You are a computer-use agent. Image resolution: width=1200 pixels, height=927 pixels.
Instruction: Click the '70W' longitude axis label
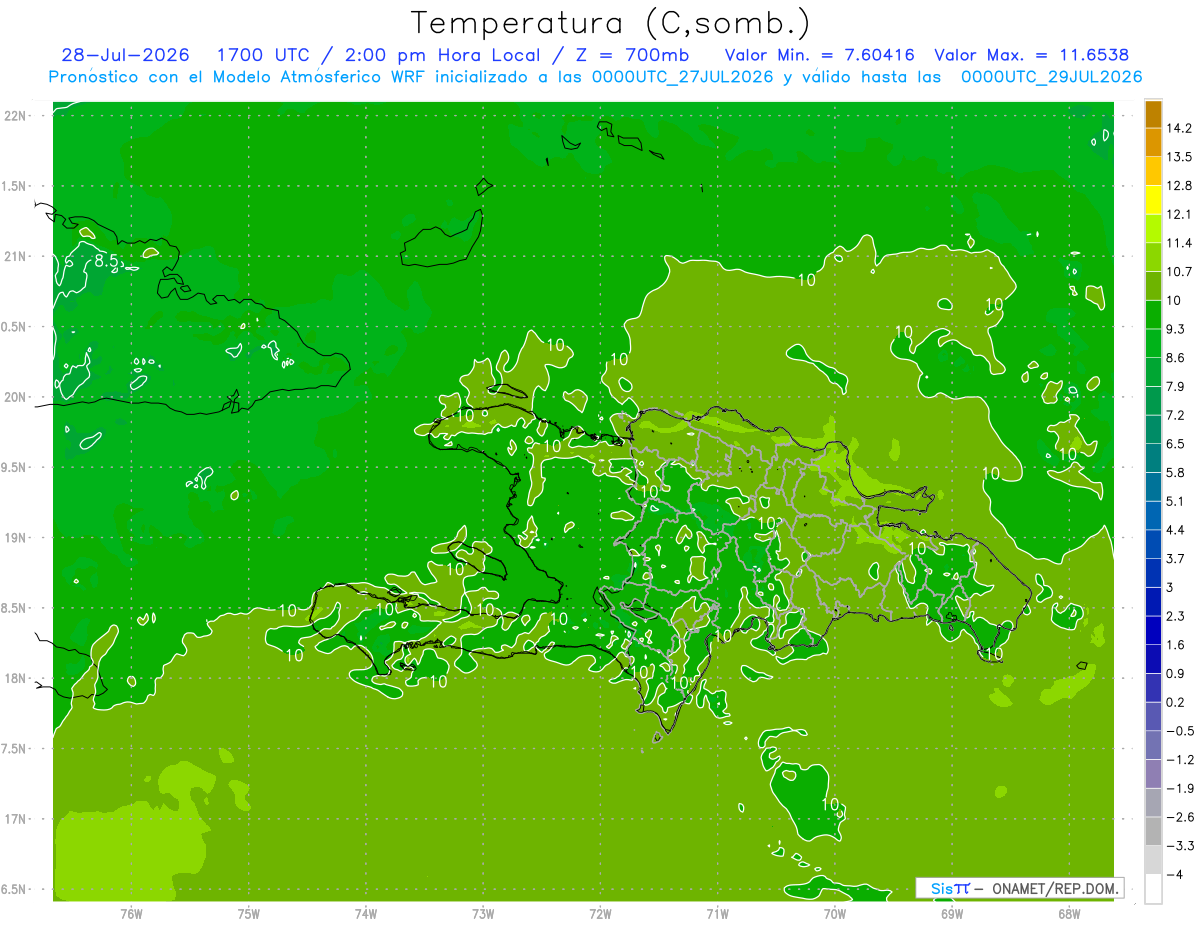835,914
